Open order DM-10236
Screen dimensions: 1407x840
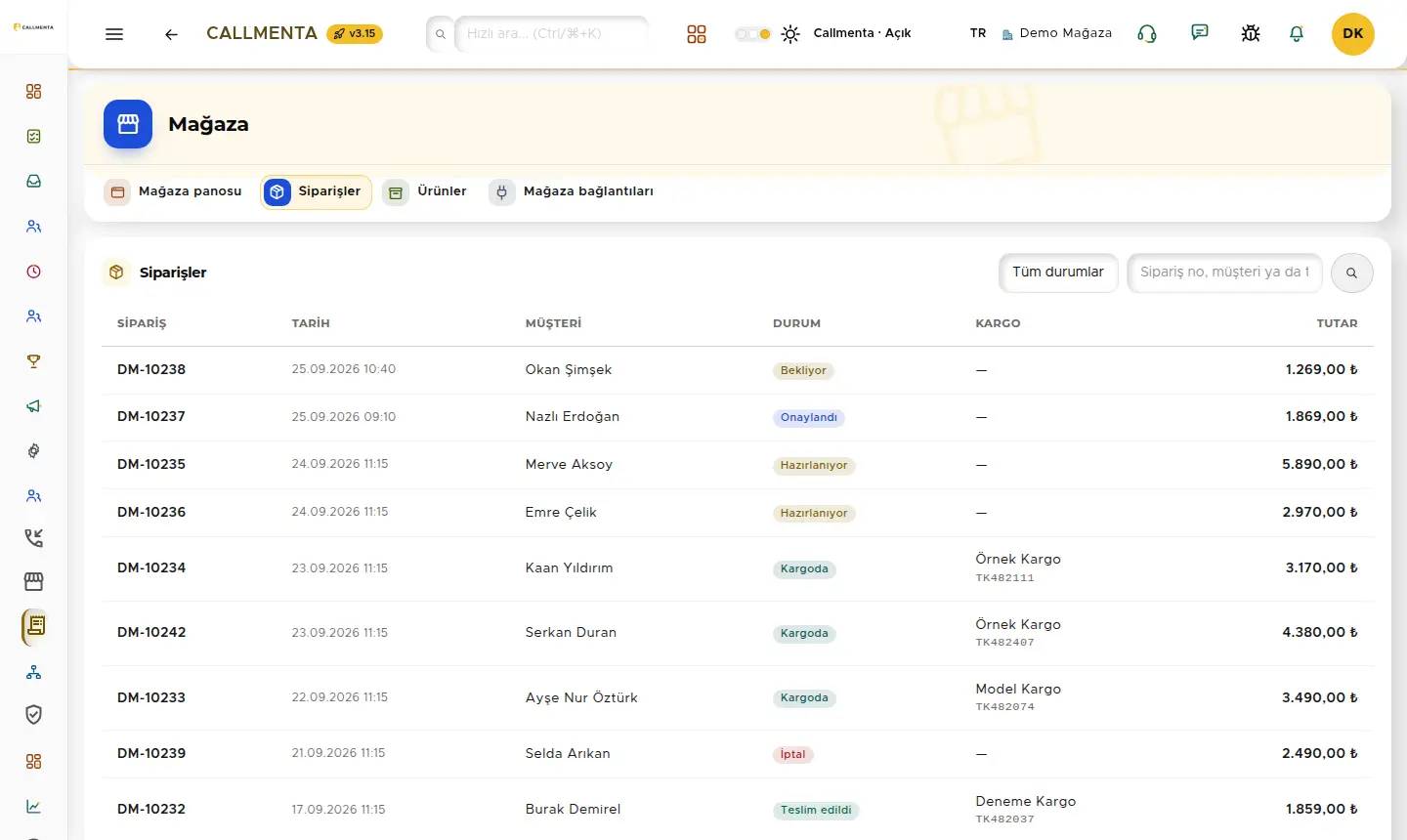(151, 513)
